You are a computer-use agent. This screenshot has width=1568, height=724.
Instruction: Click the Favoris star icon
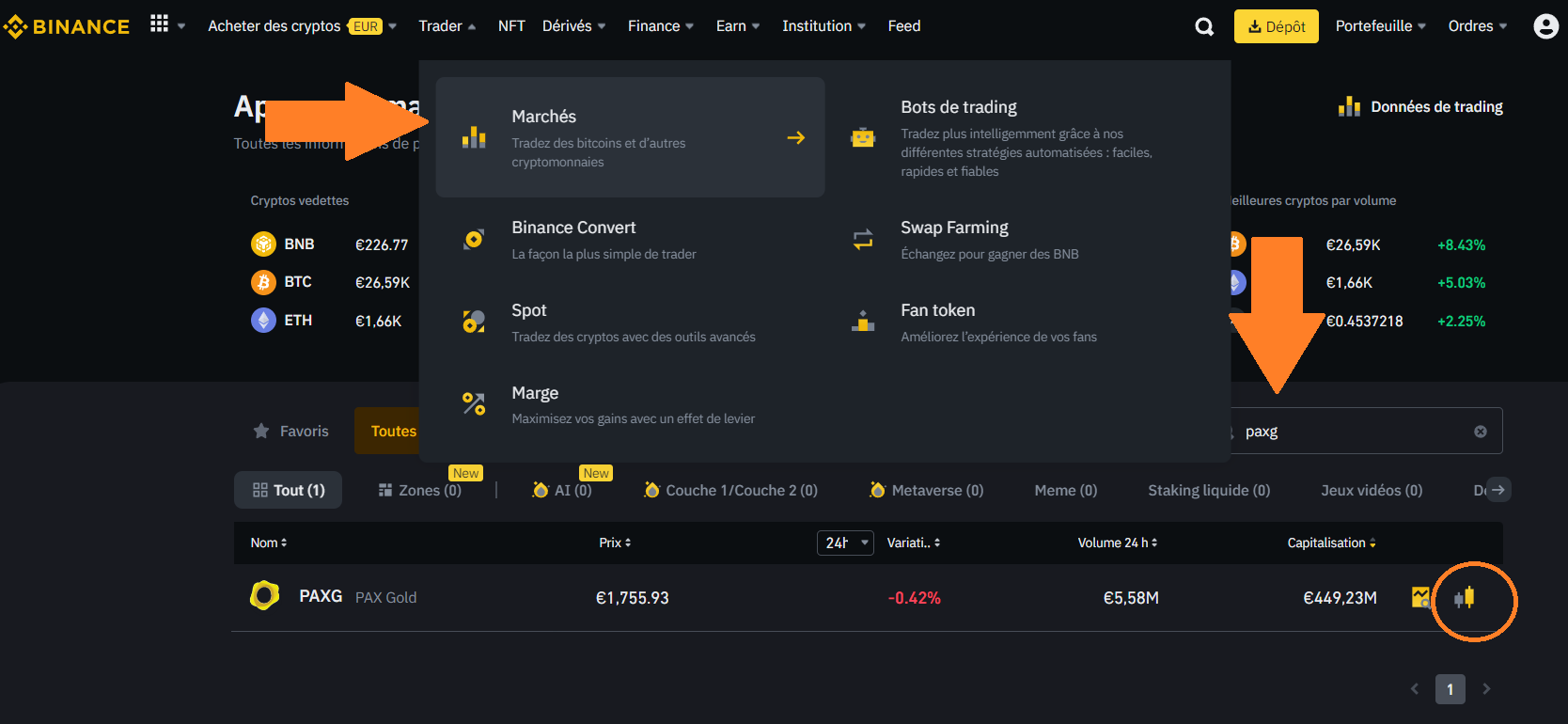pyautogui.click(x=261, y=431)
